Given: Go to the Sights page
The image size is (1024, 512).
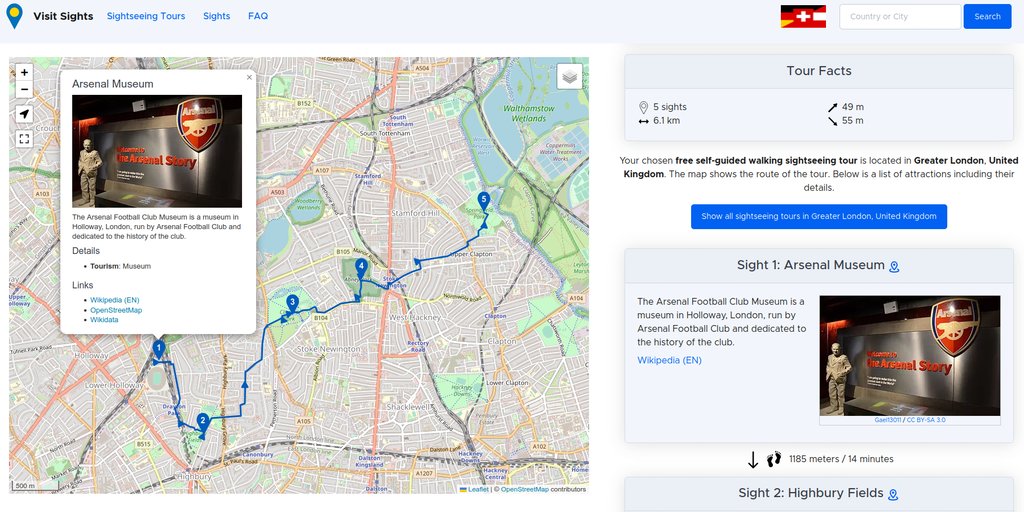Looking at the screenshot, I should (216, 16).
